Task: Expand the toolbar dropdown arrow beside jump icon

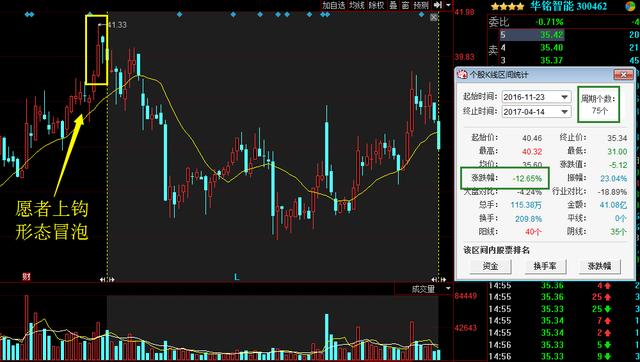Action: pyautogui.click(x=449, y=5)
